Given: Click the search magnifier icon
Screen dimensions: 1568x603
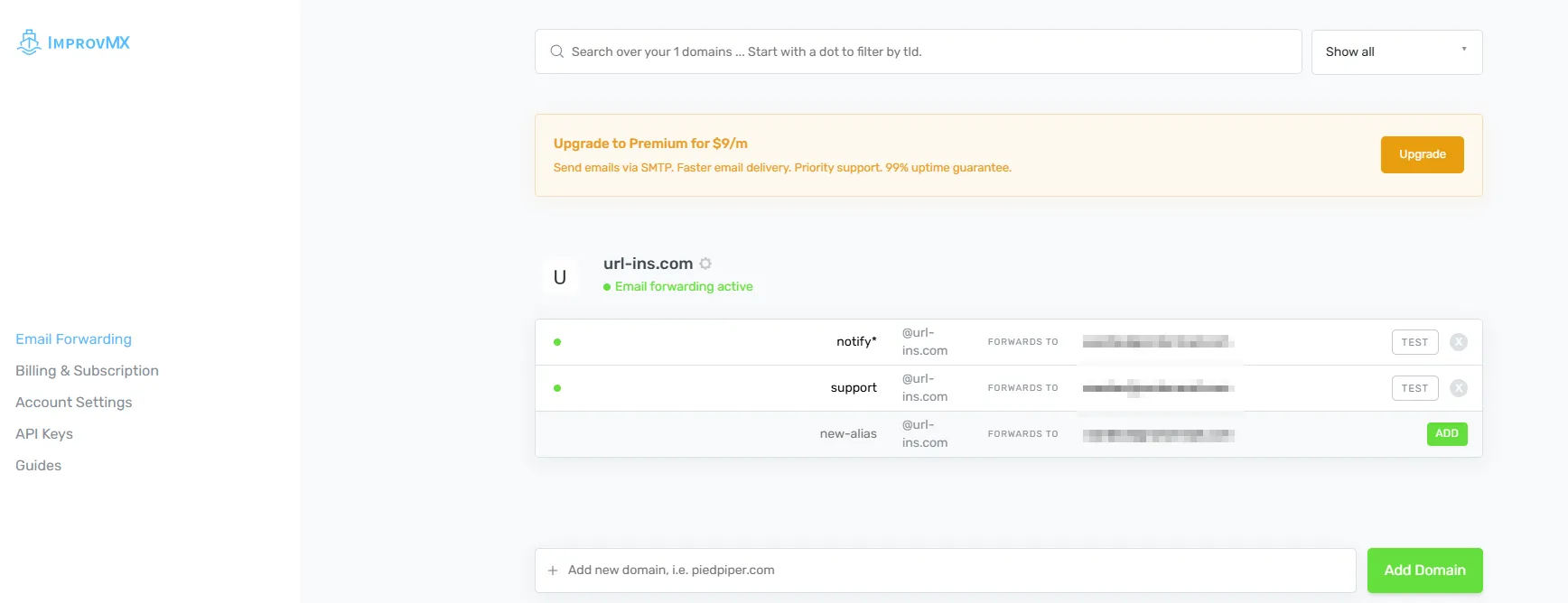Looking at the screenshot, I should tap(557, 51).
